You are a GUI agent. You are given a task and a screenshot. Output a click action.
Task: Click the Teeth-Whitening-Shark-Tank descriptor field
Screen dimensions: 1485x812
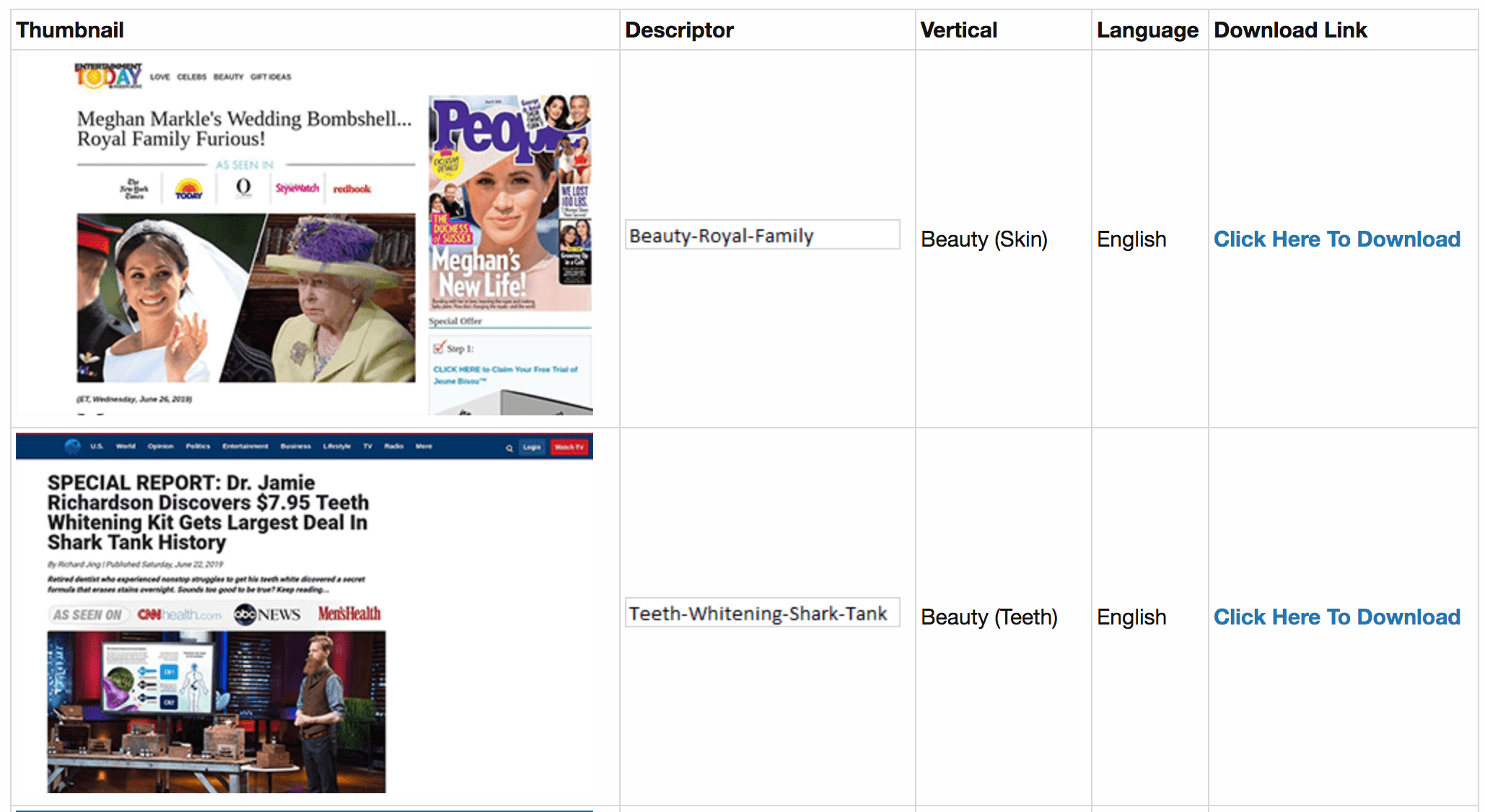[x=762, y=613]
